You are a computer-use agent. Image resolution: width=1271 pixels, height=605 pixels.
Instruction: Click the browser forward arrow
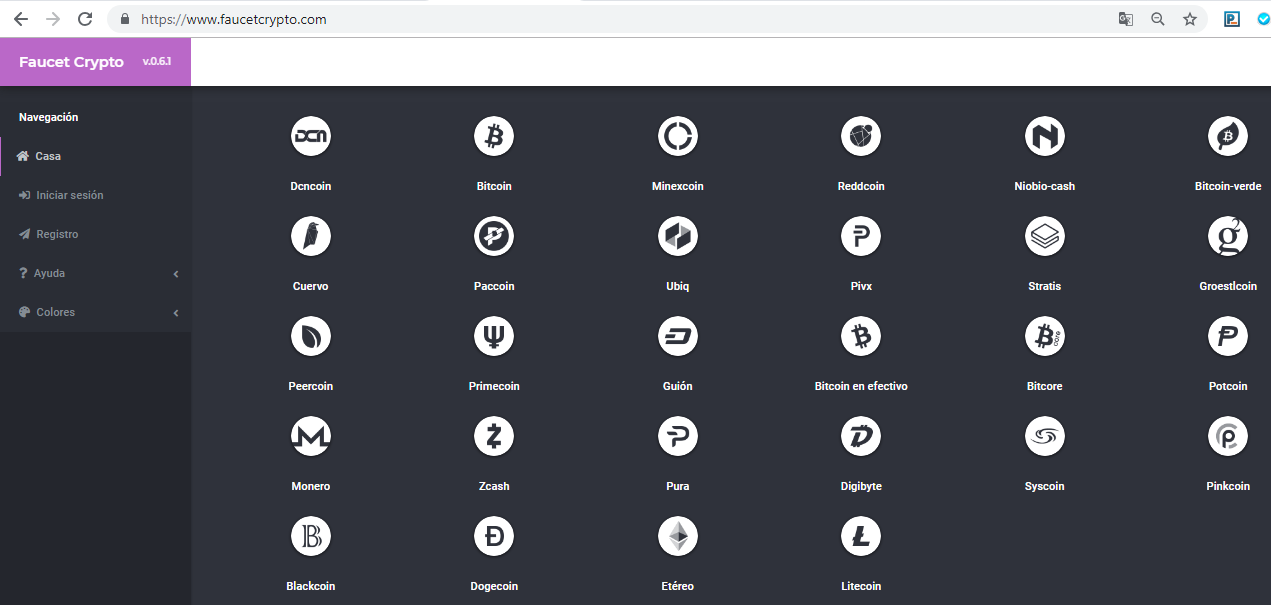click(x=53, y=19)
